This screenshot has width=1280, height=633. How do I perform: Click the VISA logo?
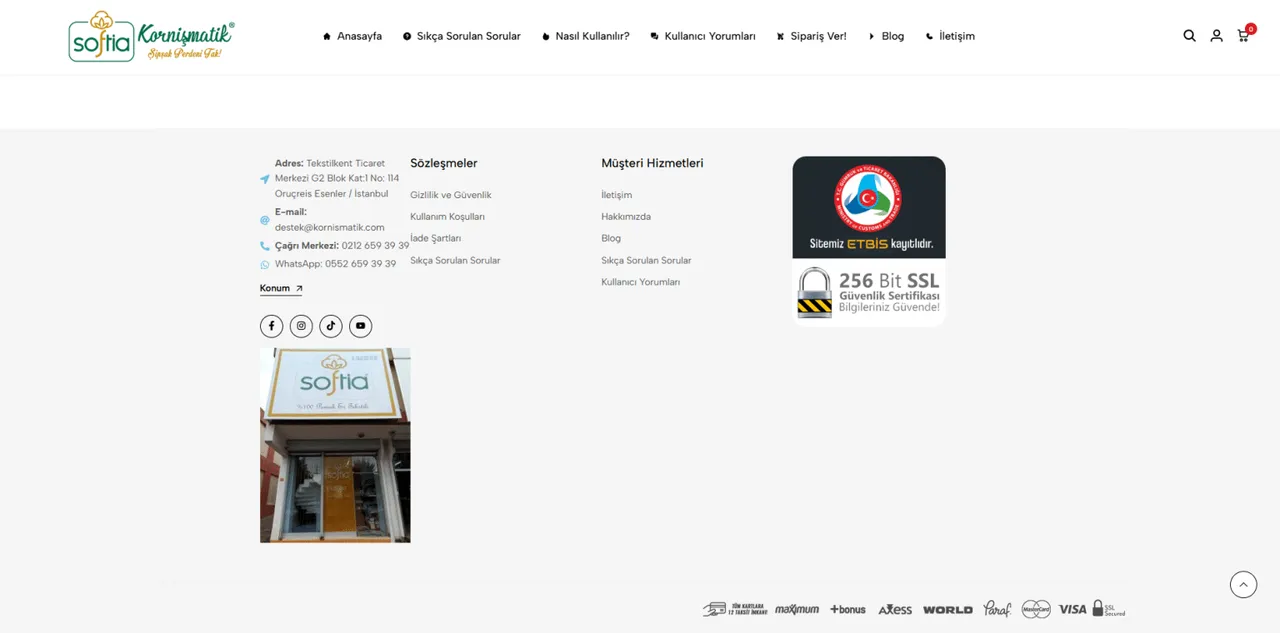pyautogui.click(x=1072, y=609)
